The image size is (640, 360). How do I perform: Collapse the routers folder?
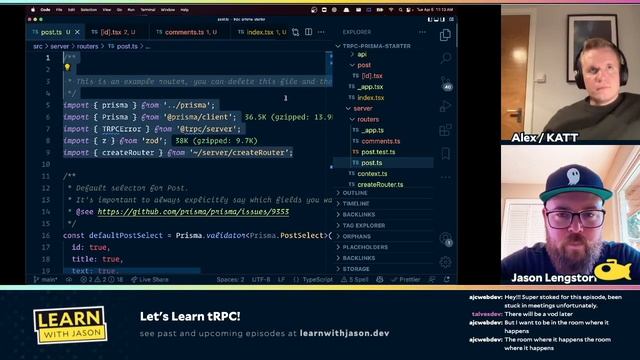click(x=368, y=120)
